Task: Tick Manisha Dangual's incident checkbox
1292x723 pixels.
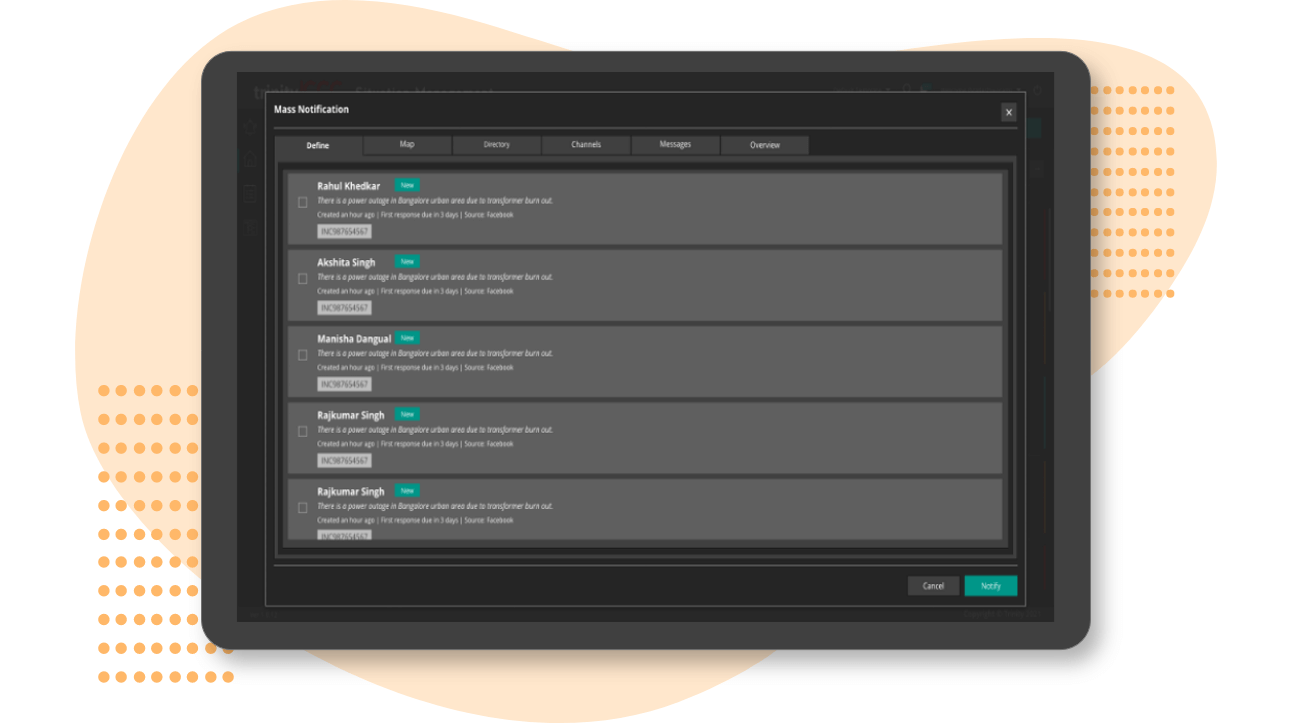Action: [302, 356]
